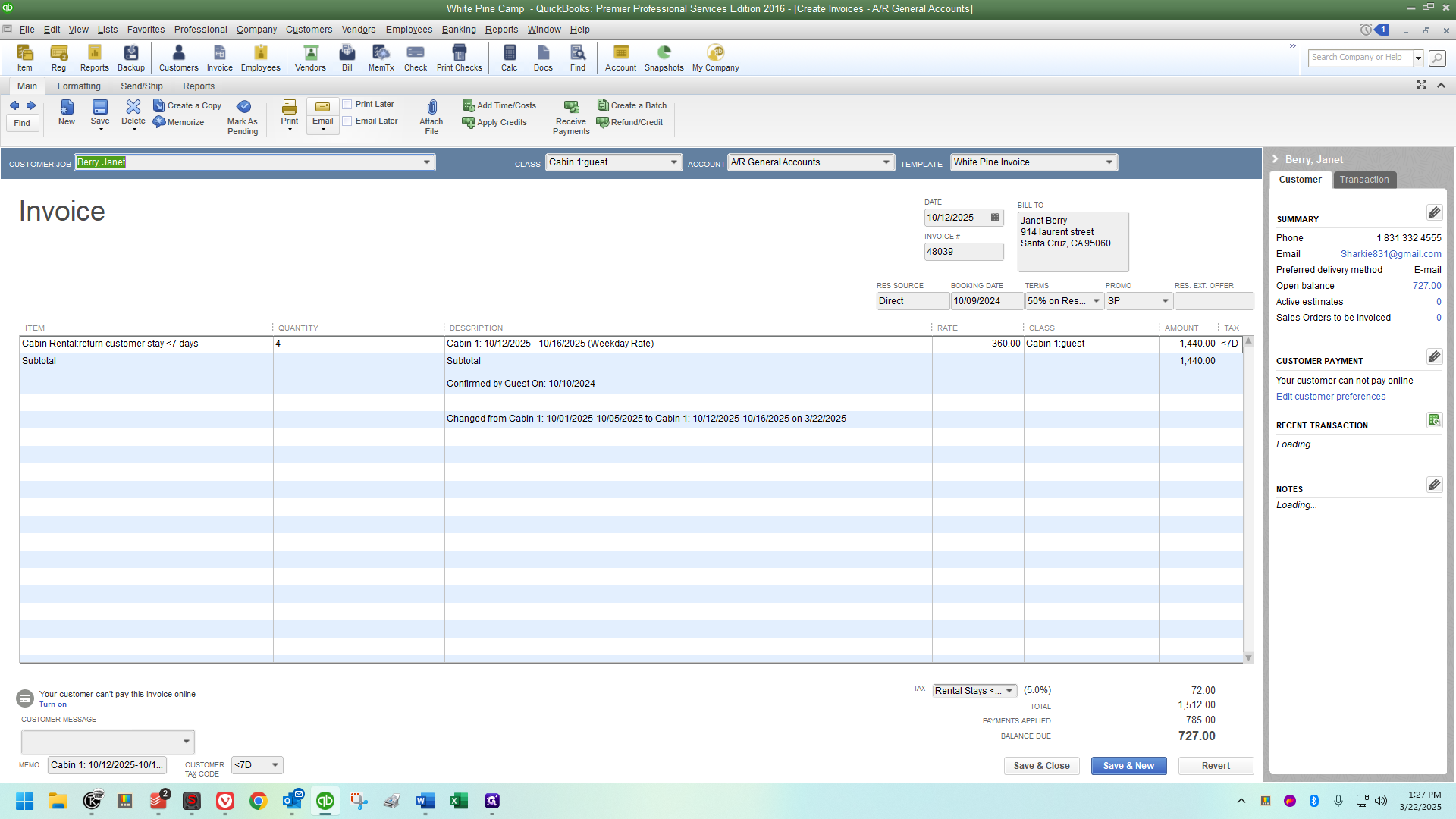Click the customer email Sharkie831@gmail.com
This screenshot has width=1456, height=819.
(1390, 254)
